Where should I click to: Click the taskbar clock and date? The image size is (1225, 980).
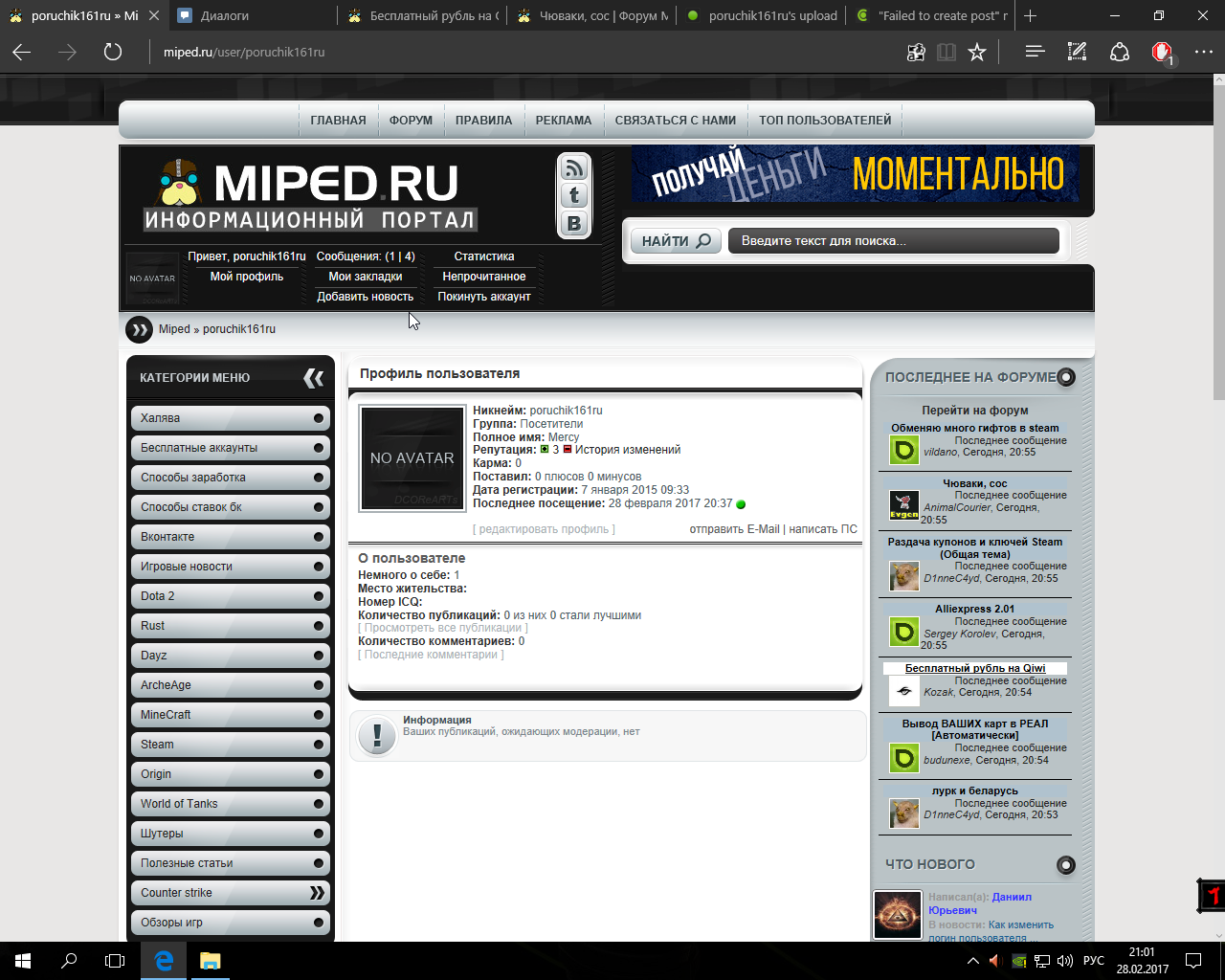click(1142, 961)
